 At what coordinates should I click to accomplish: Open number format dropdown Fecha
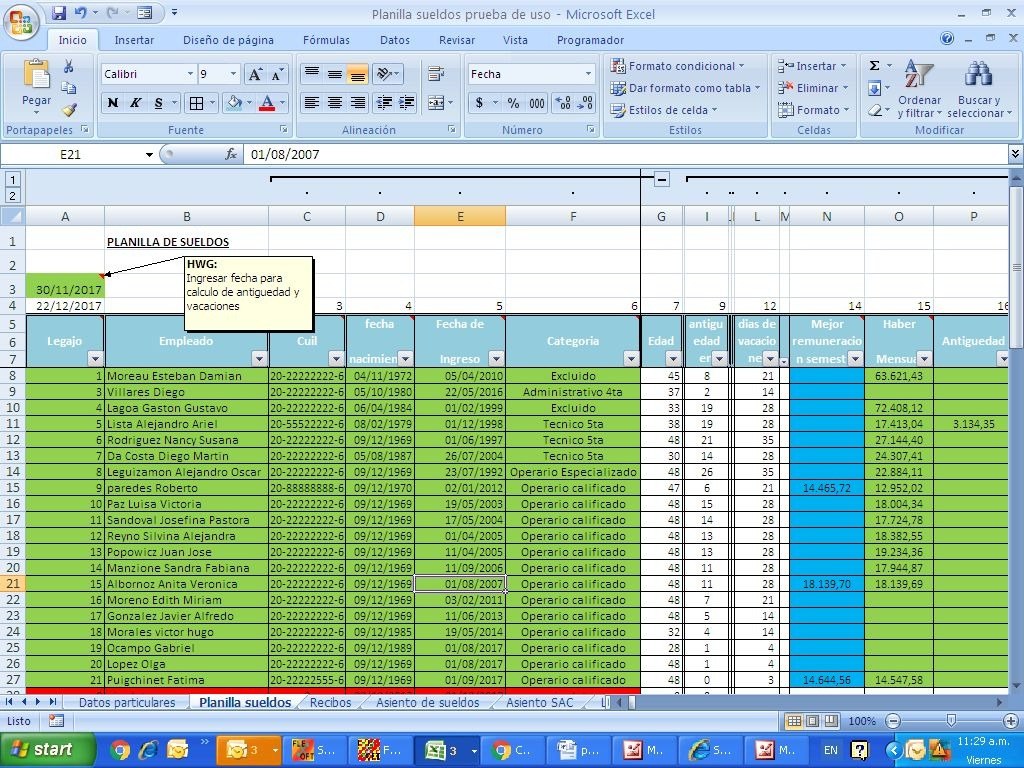[588, 74]
